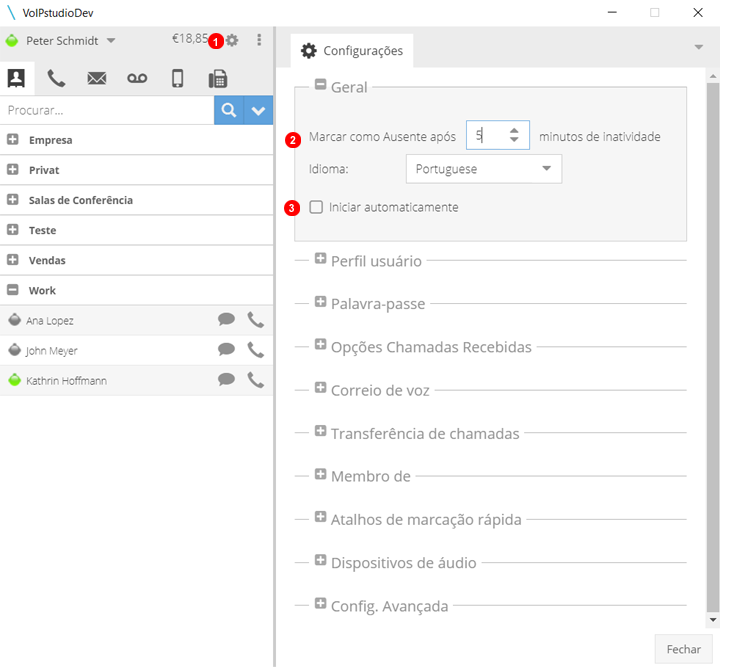Select Kathrin Hoffmann contact row

coord(137,380)
